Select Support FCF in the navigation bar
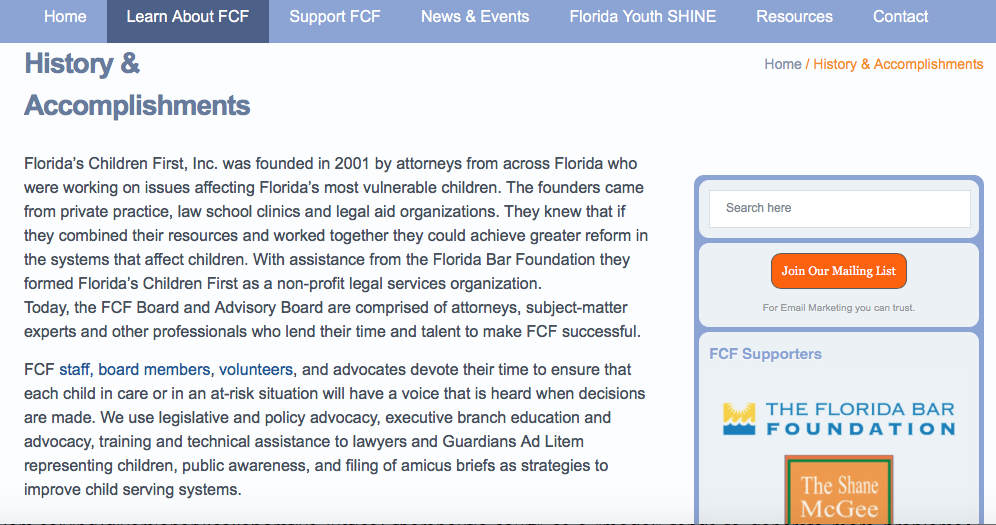996x525 pixels. coord(335,17)
